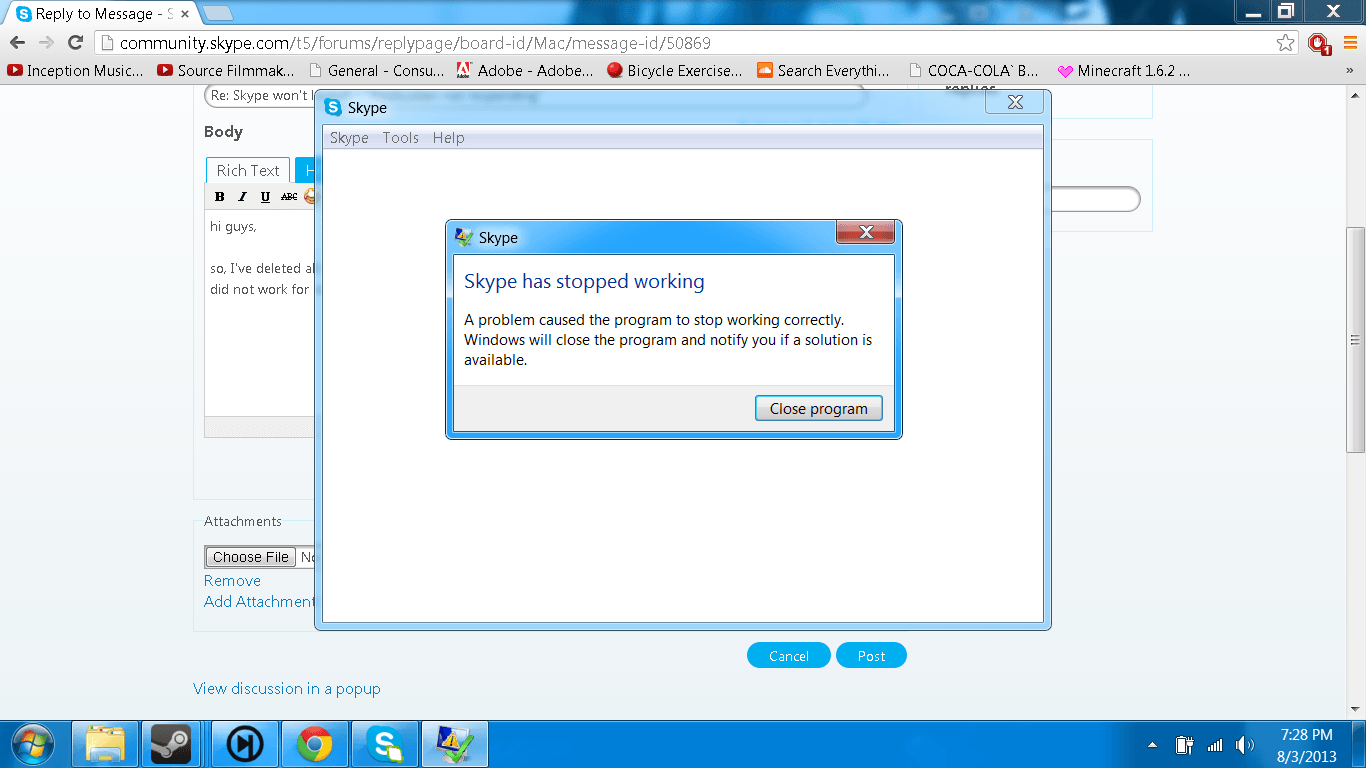The width and height of the screenshot is (1366, 768).
Task: Click the strikethrough ABC icon
Action: click(289, 197)
